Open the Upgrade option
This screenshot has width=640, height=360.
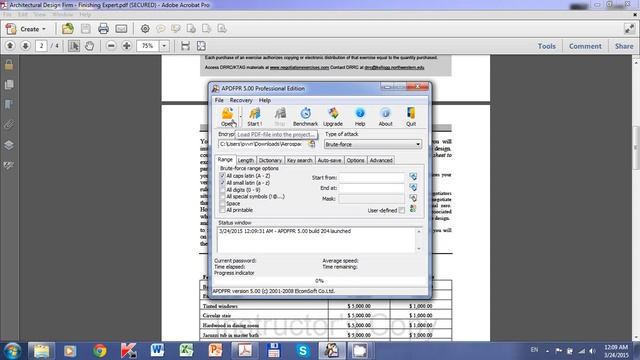333,116
